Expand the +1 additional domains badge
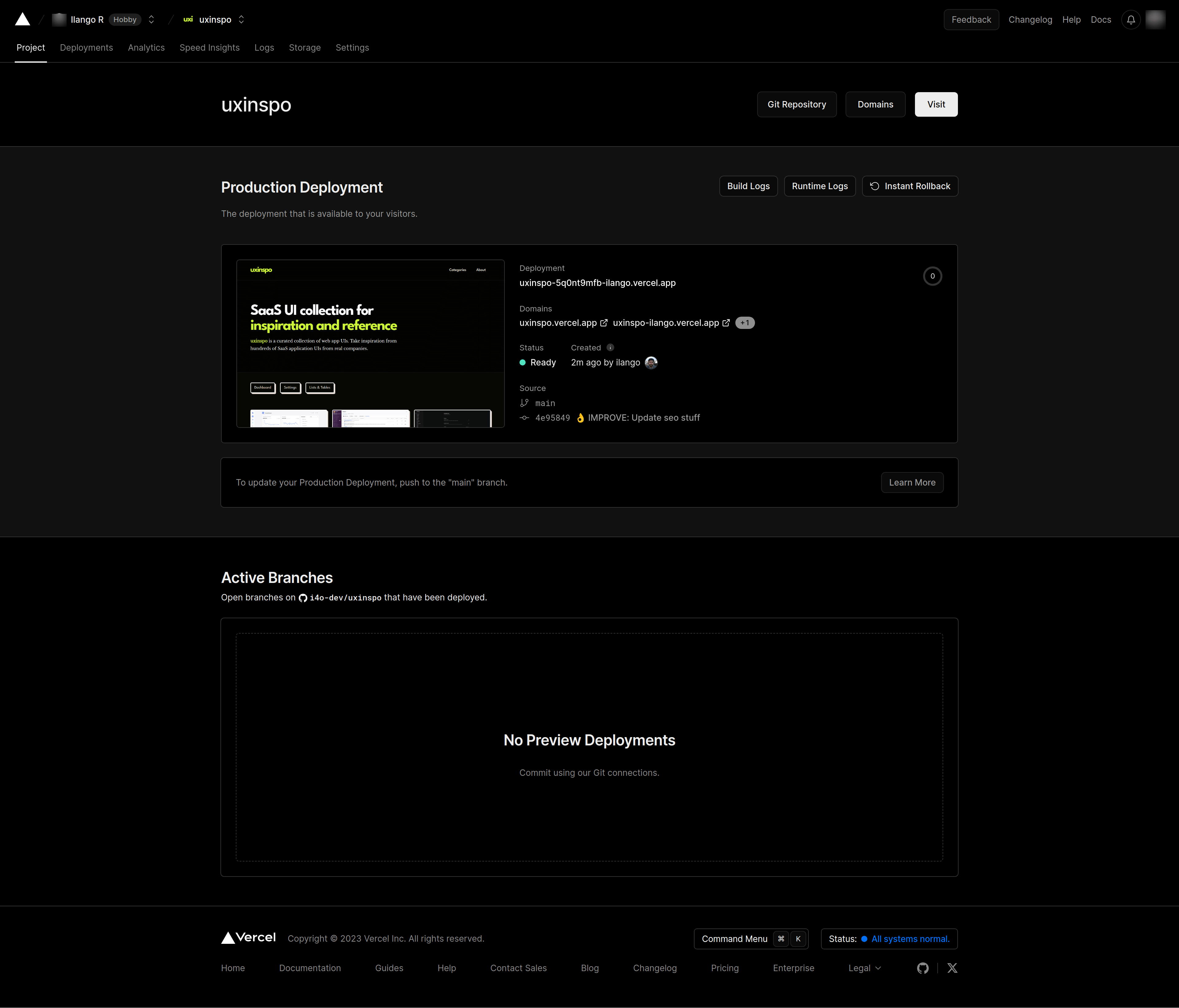The width and height of the screenshot is (1179, 1008). [x=745, y=323]
